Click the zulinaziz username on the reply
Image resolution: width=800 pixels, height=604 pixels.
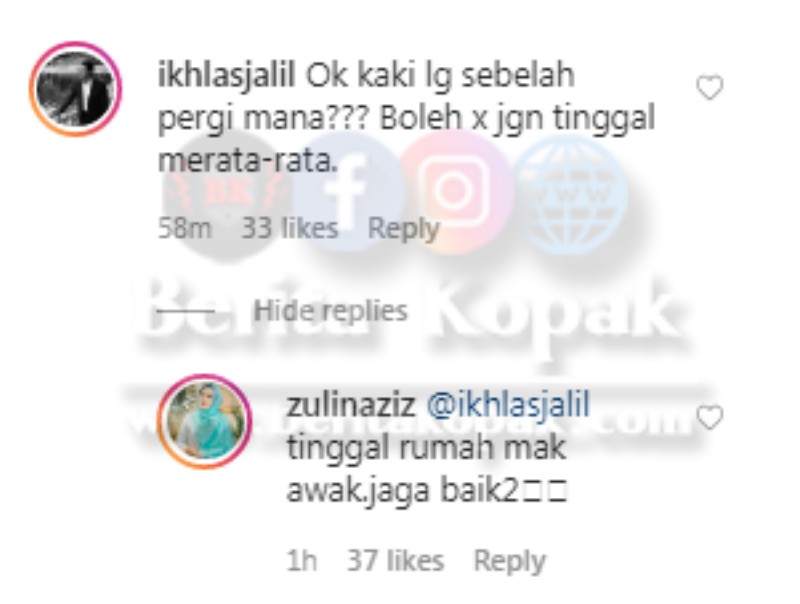351,405
